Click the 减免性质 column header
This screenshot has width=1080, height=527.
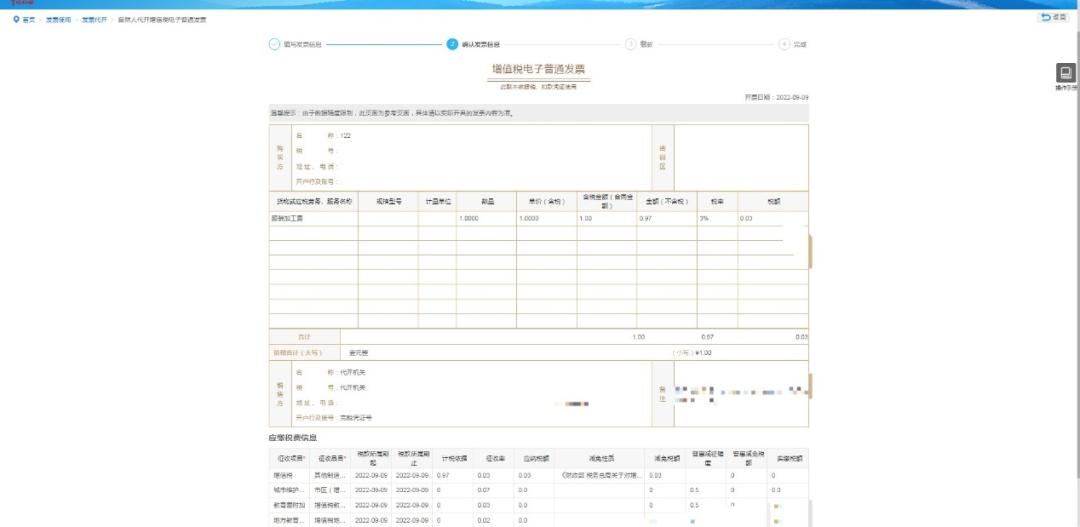pos(601,458)
